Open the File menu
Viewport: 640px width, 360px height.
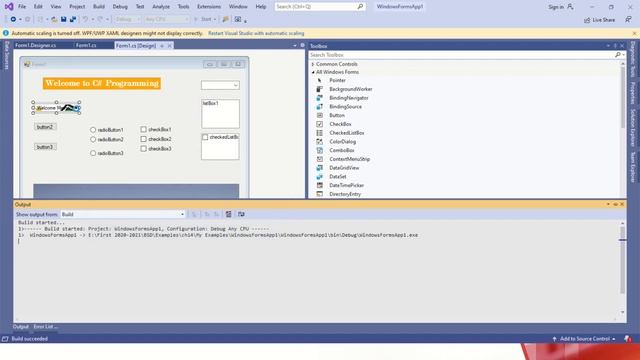(x=22, y=7)
